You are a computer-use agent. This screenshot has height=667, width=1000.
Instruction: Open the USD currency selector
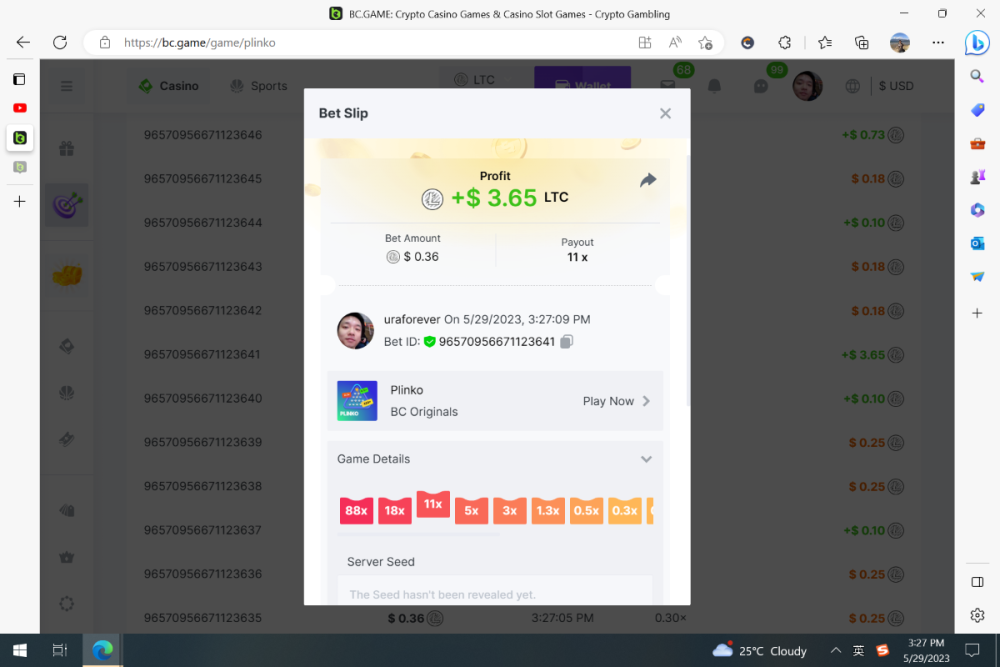(x=895, y=86)
